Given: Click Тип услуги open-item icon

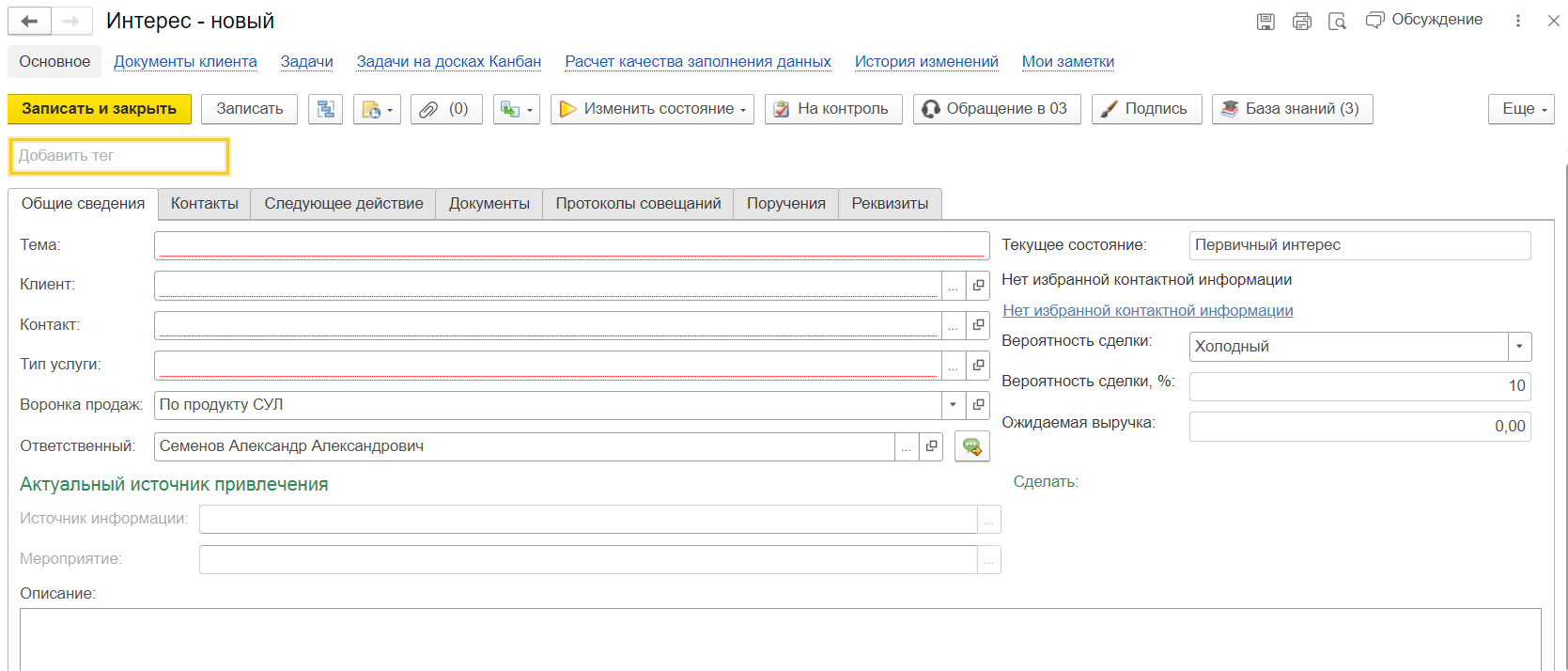Looking at the screenshot, I should pyautogui.click(x=978, y=366).
